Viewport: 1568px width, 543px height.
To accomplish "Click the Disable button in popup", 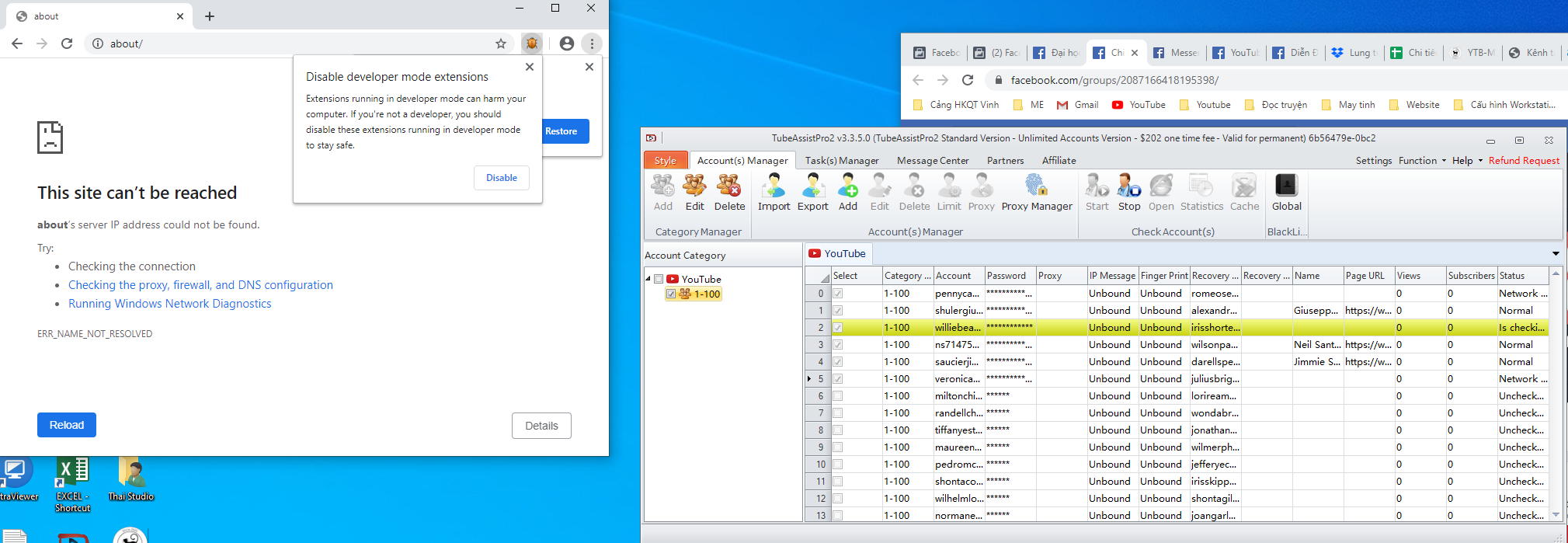I will (502, 178).
